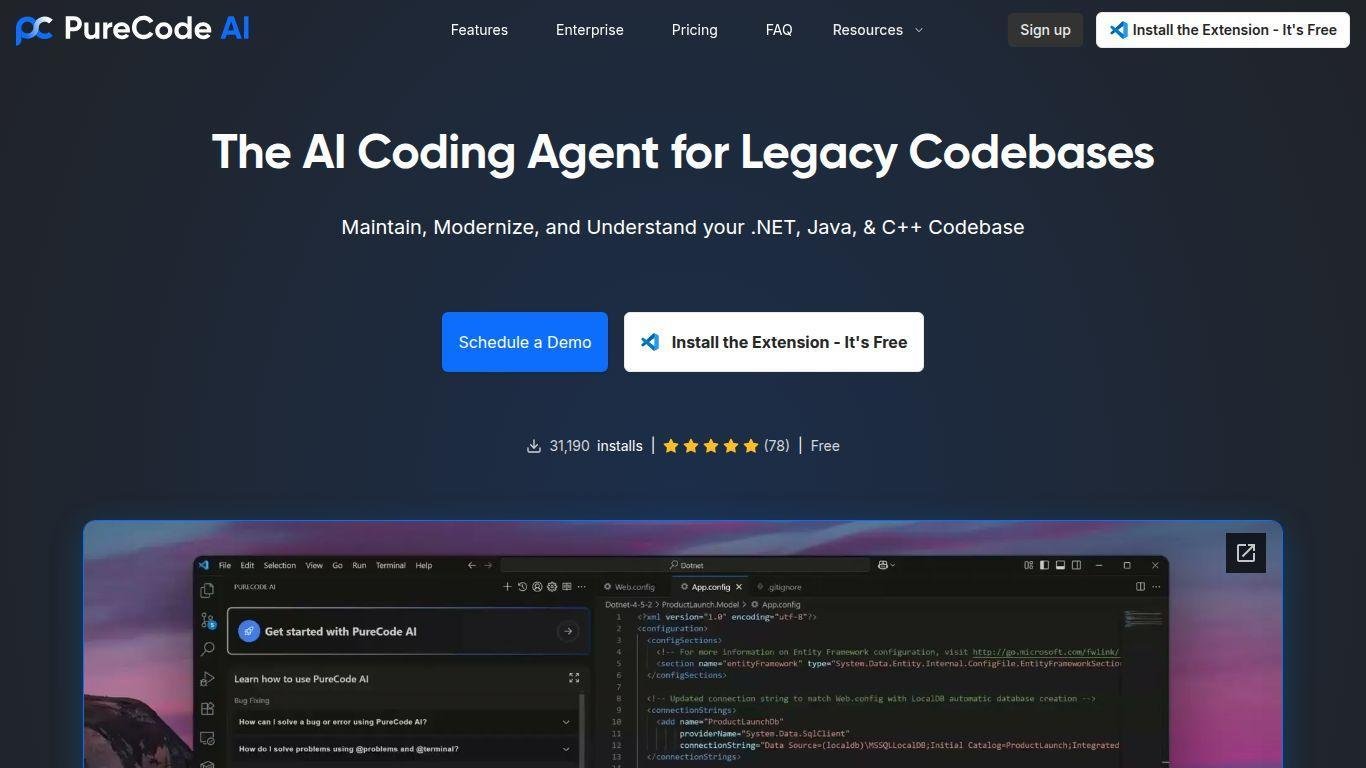Click the chat history icon in PureCode panel

pos(522,587)
